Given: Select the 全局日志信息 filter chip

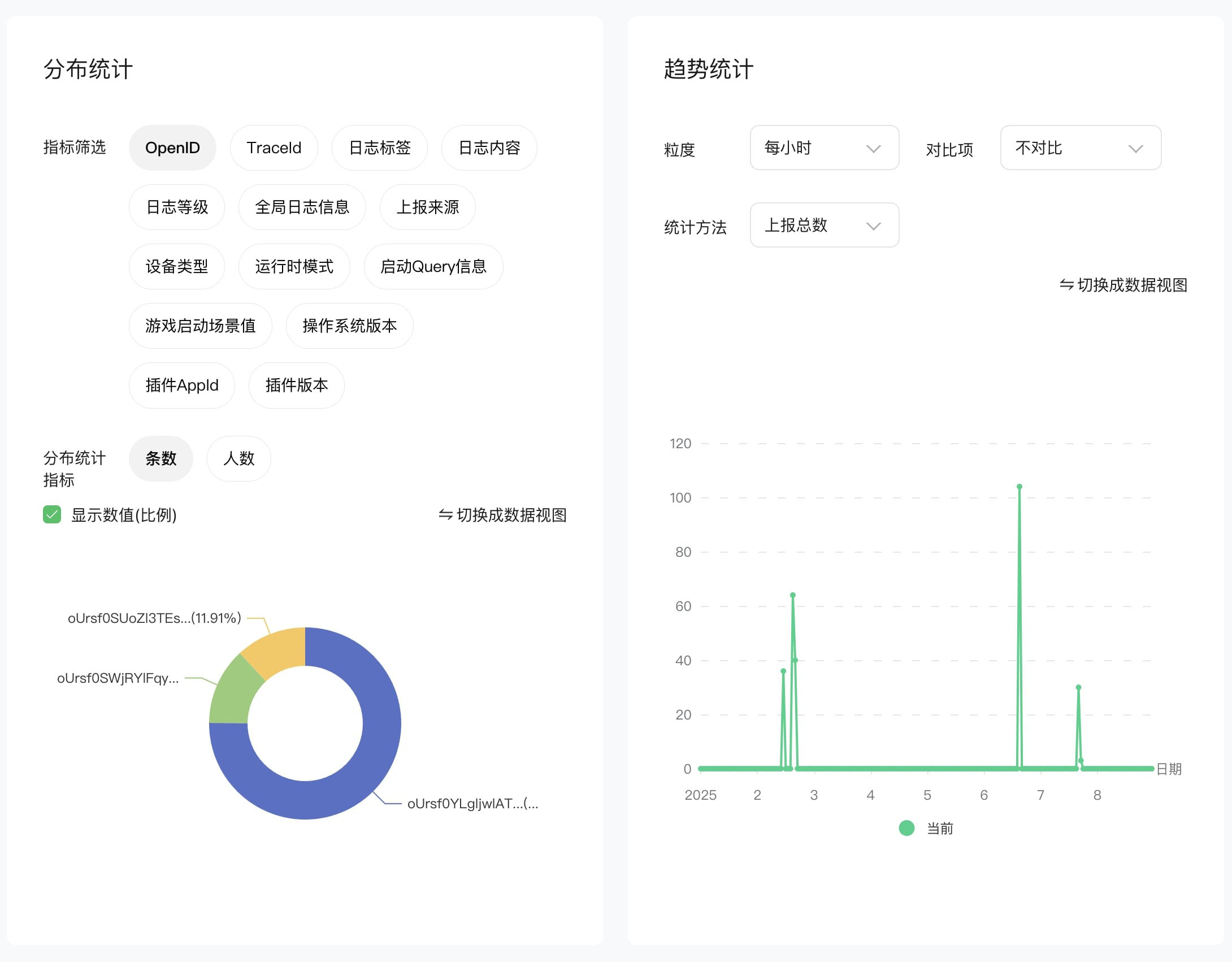Looking at the screenshot, I should tap(302, 207).
